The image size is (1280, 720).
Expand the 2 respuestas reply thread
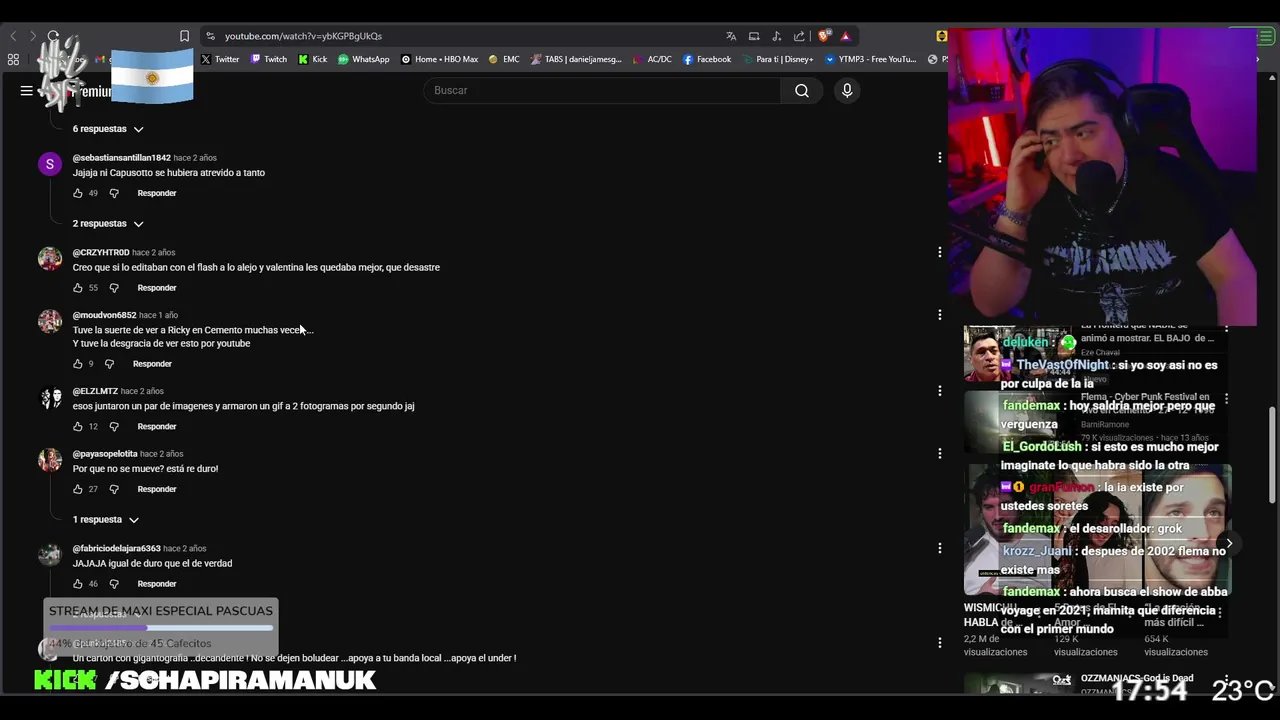click(x=108, y=224)
